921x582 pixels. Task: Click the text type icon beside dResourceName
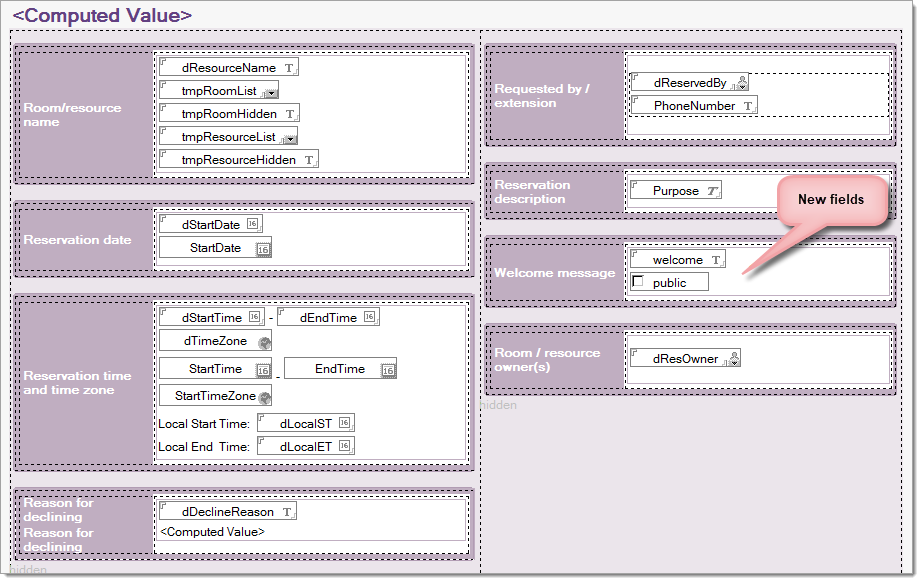[289, 68]
